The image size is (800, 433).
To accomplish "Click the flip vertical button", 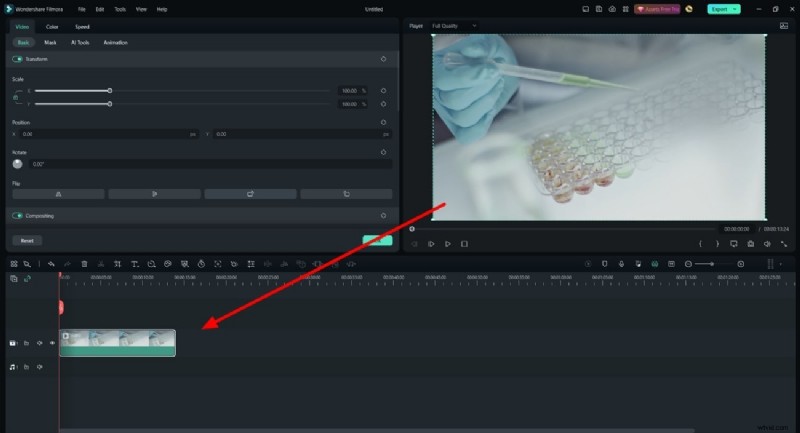I will point(154,194).
